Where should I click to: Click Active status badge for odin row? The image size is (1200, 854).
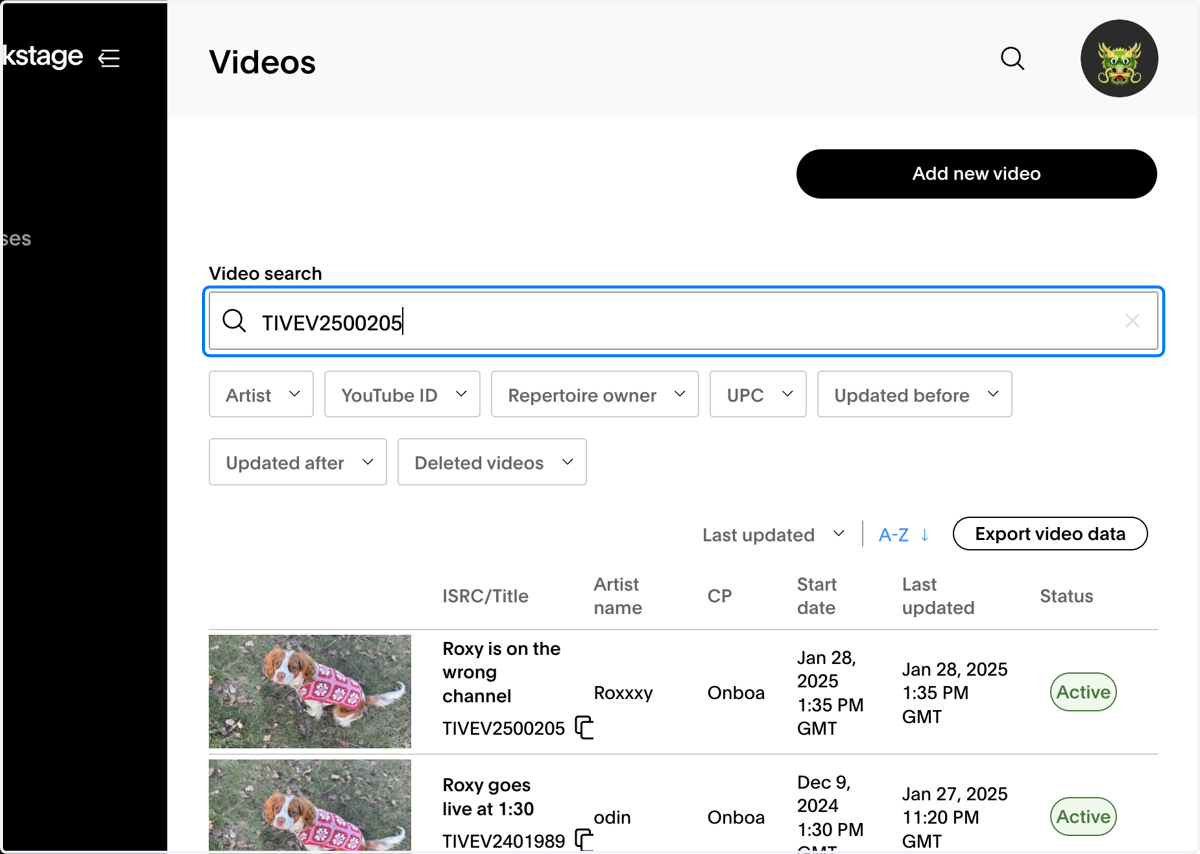tap(1083, 817)
